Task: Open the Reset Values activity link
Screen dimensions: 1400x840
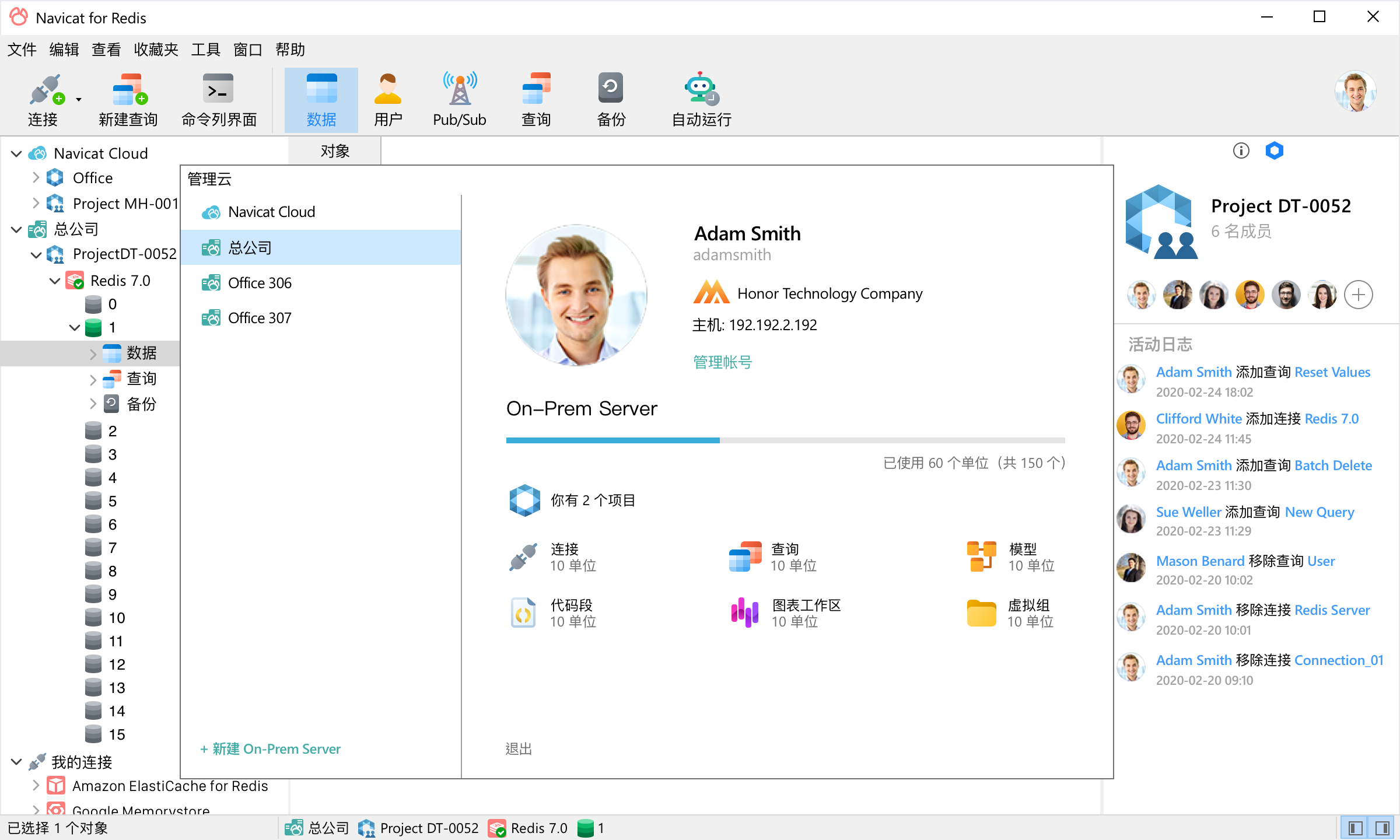Action: [x=1332, y=372]
